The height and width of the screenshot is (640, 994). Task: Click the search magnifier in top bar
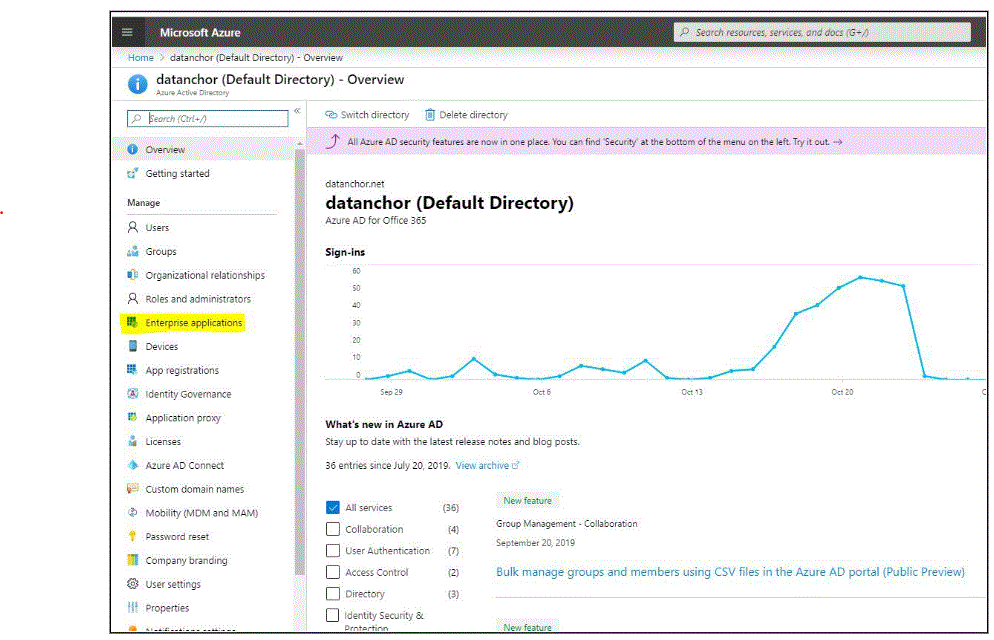click(685, 32)
